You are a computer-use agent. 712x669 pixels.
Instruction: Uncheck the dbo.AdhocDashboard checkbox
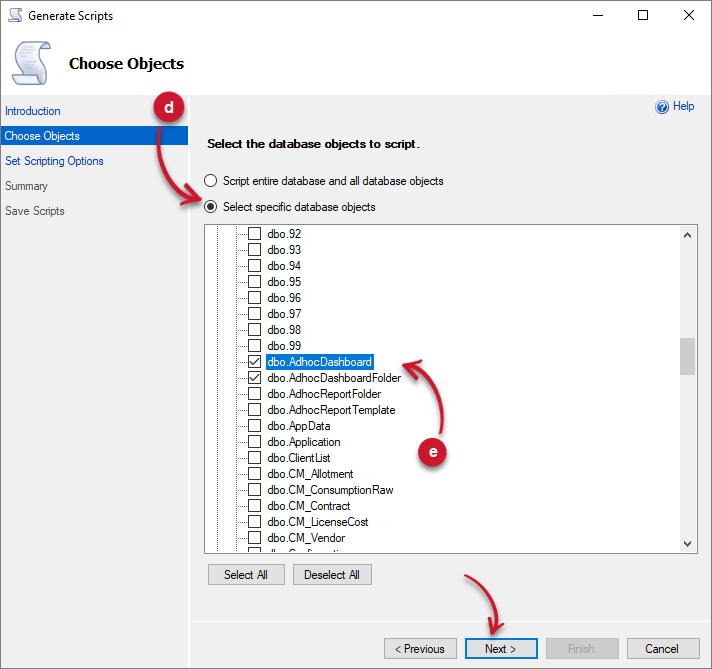click(x=254, y=362)
